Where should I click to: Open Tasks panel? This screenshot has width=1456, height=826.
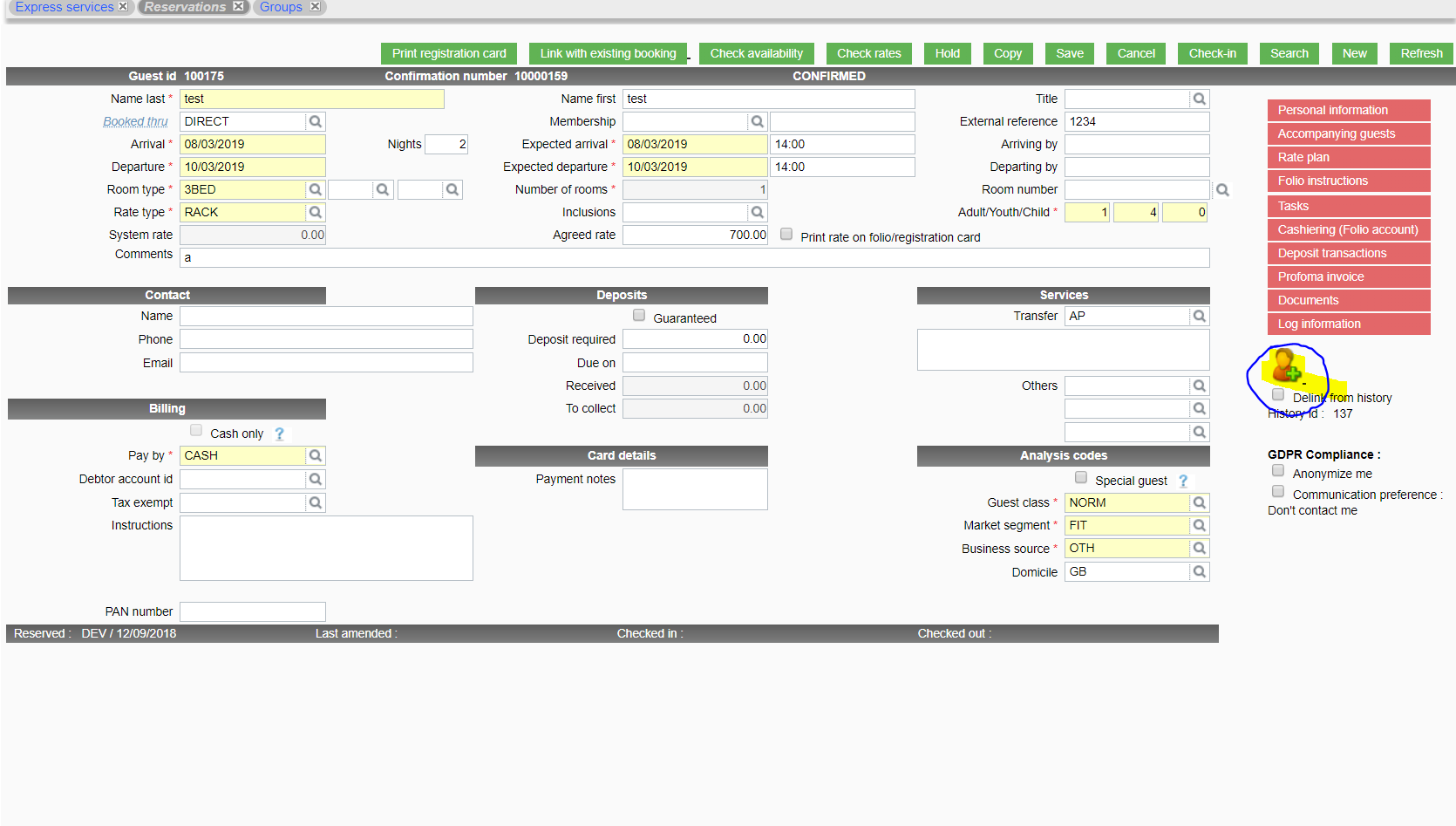tap(1349, 206)
